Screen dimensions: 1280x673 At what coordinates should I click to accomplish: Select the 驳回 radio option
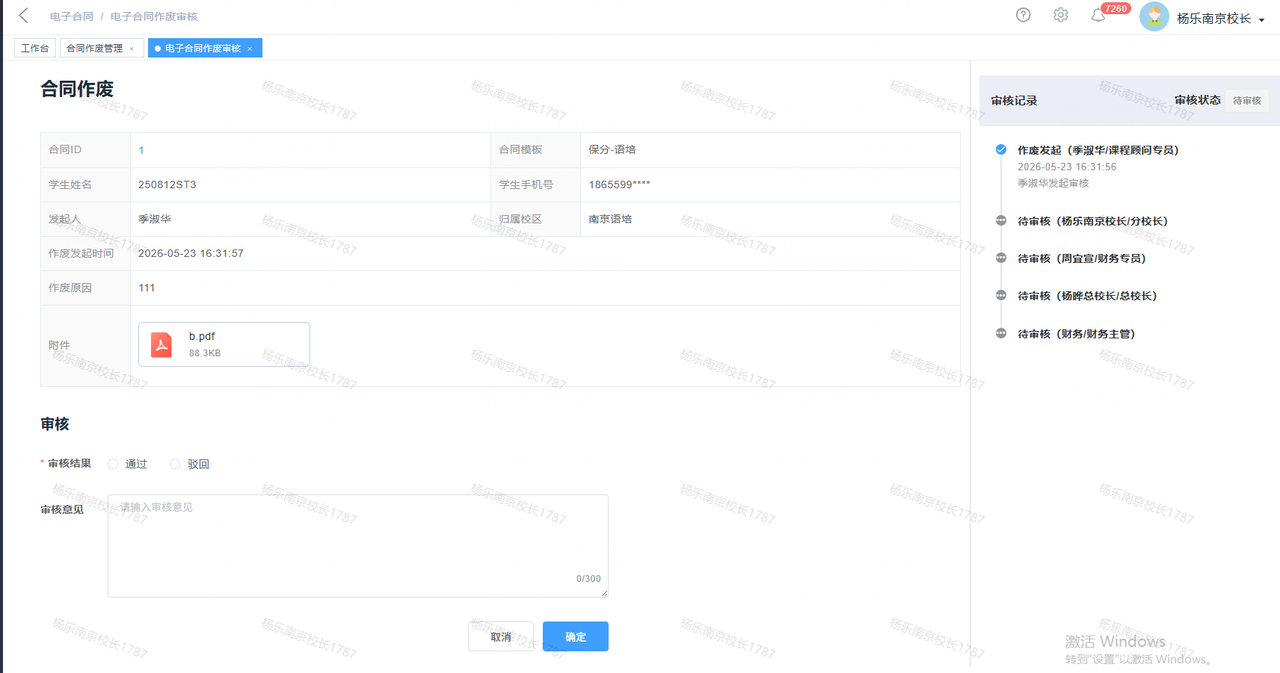175,464
